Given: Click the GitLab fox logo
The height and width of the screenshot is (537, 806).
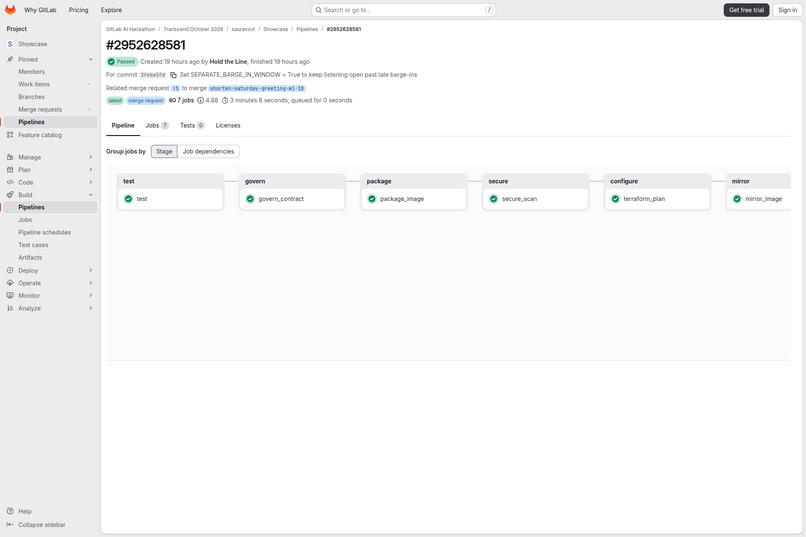Looking at the screenshot, I should (x=10, y=10).
